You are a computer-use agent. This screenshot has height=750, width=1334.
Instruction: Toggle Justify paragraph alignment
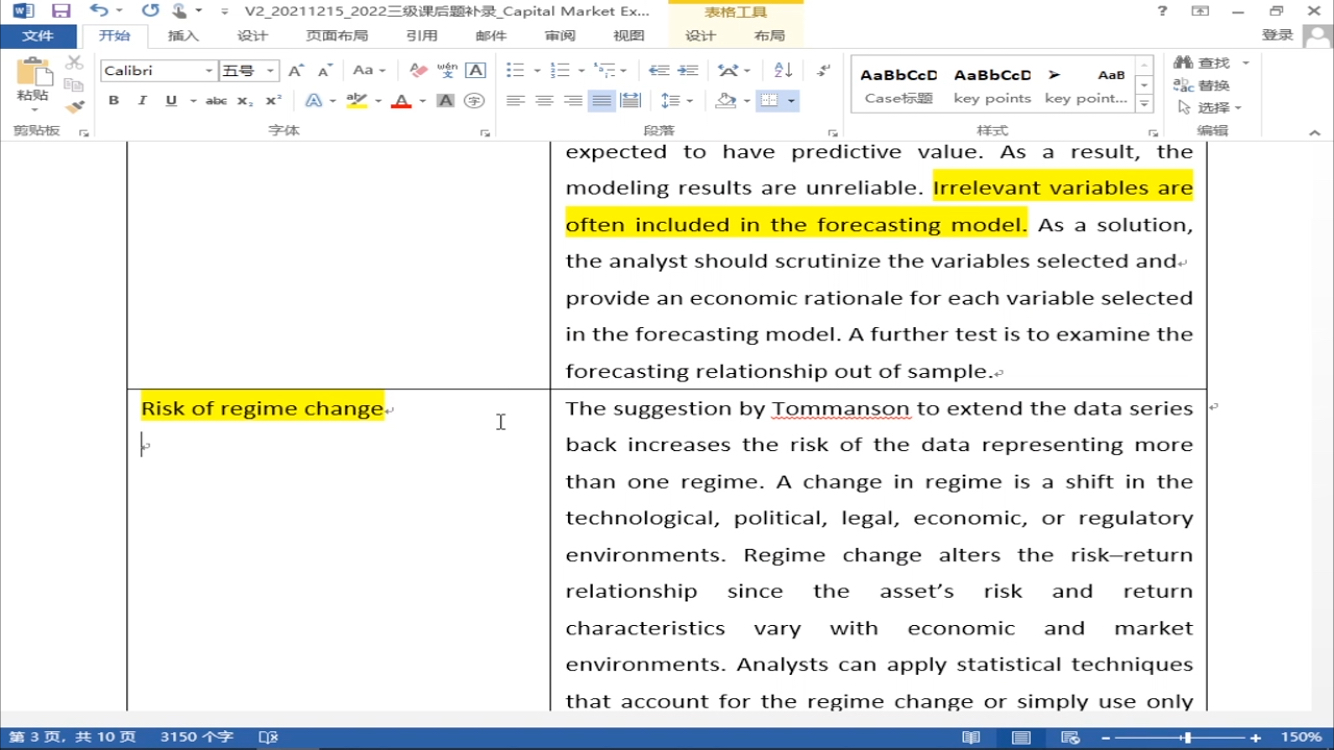601,101
